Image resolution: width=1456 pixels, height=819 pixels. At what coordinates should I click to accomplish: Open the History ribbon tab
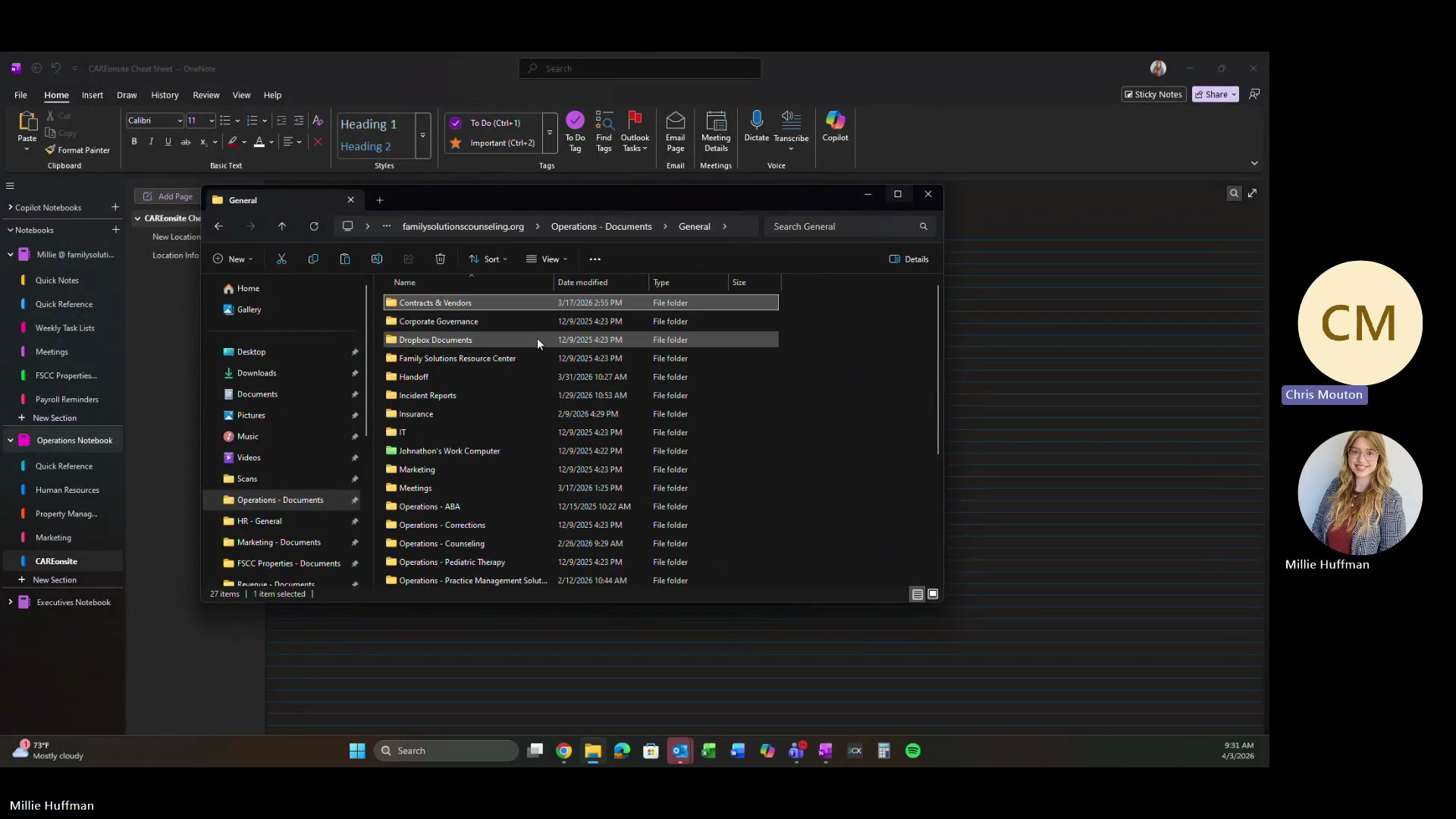coord(165,96)
